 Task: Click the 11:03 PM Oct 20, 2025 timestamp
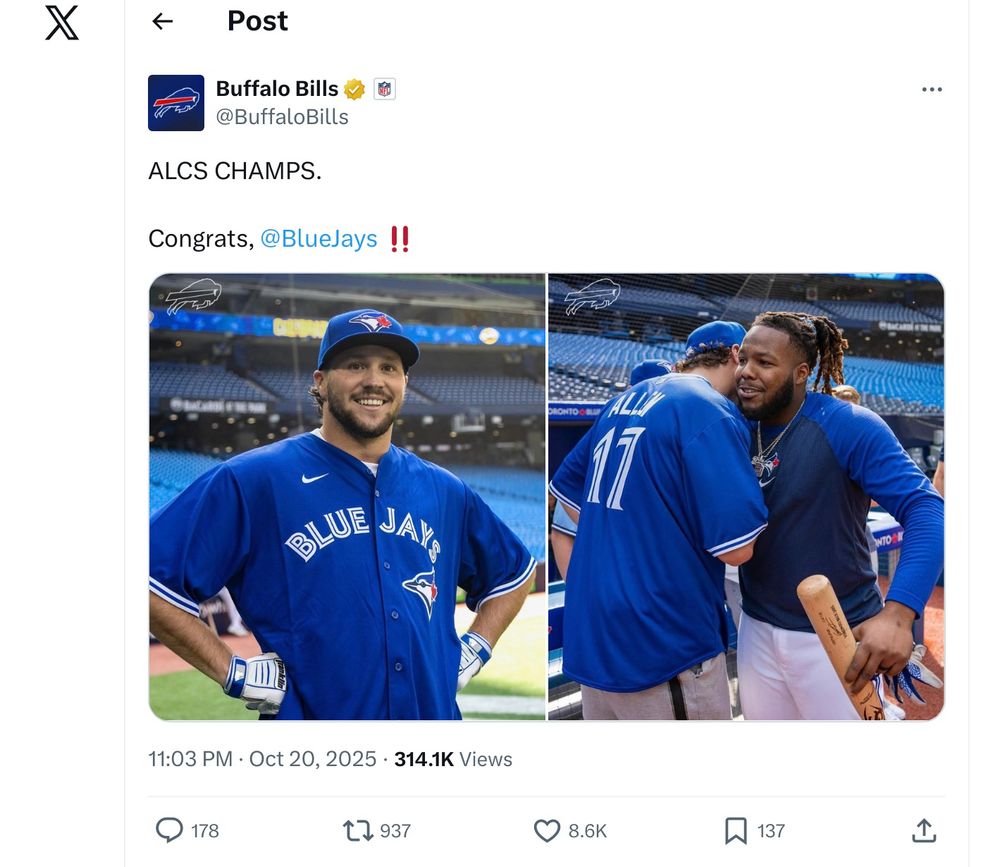point(262,759)
